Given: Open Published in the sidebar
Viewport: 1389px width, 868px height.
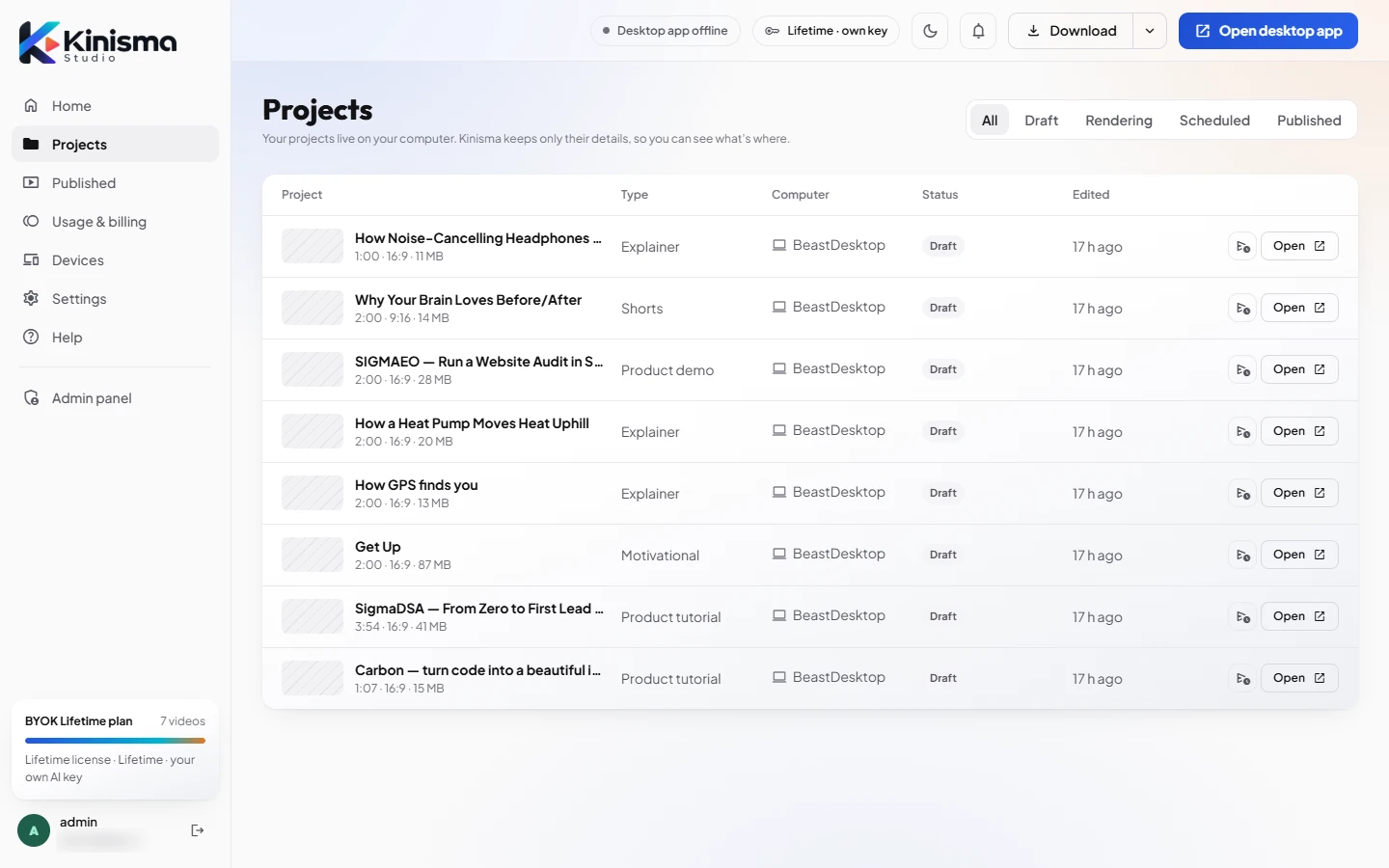Looking at the screenshot, I should [x=115, y=183].
